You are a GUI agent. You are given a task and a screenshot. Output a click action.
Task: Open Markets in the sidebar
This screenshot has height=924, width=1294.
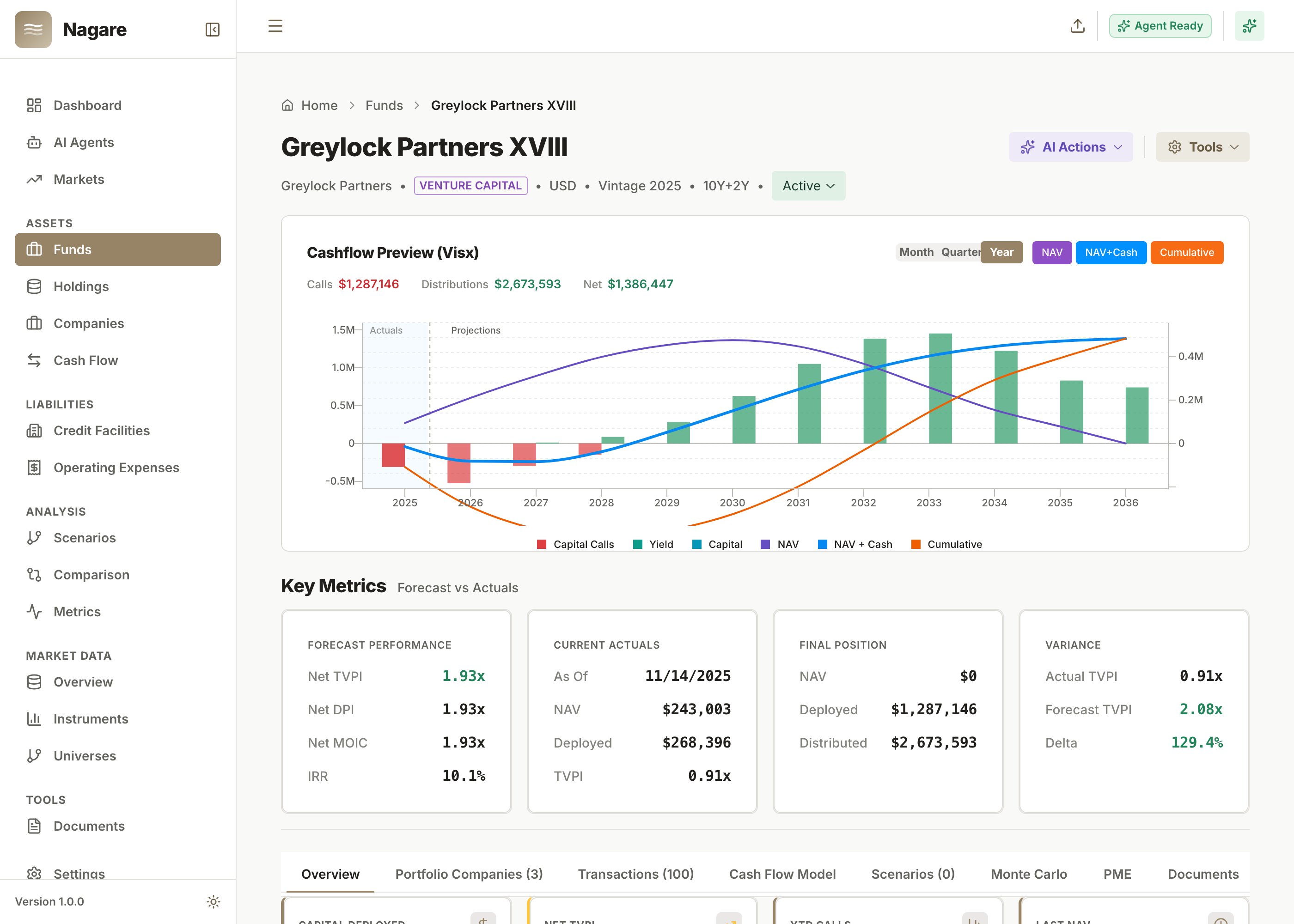(118, 179)
